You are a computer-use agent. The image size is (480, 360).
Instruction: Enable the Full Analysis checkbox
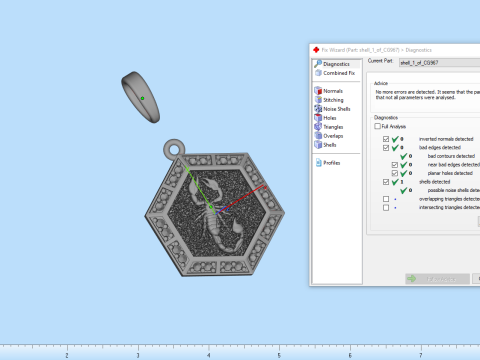pos(377,126)
